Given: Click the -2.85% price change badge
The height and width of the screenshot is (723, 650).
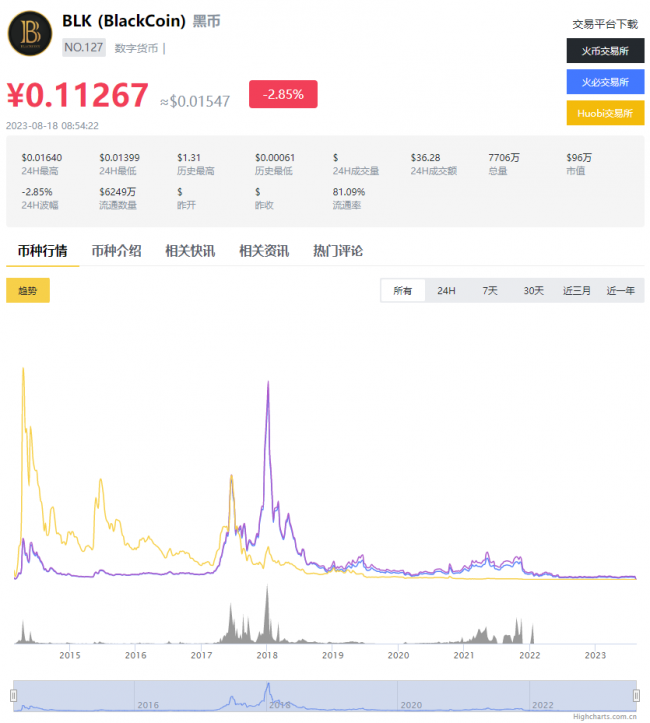Looking at the screenshot, I should click(x=283, y=94).
